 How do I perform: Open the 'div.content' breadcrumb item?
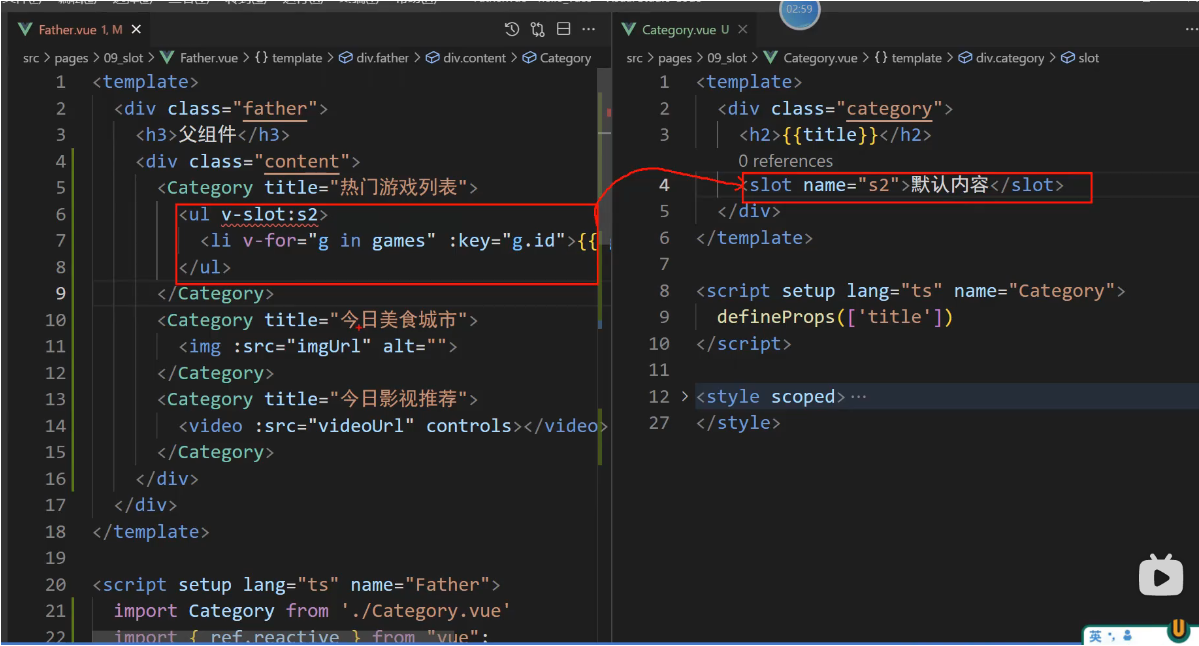(466, 58)
